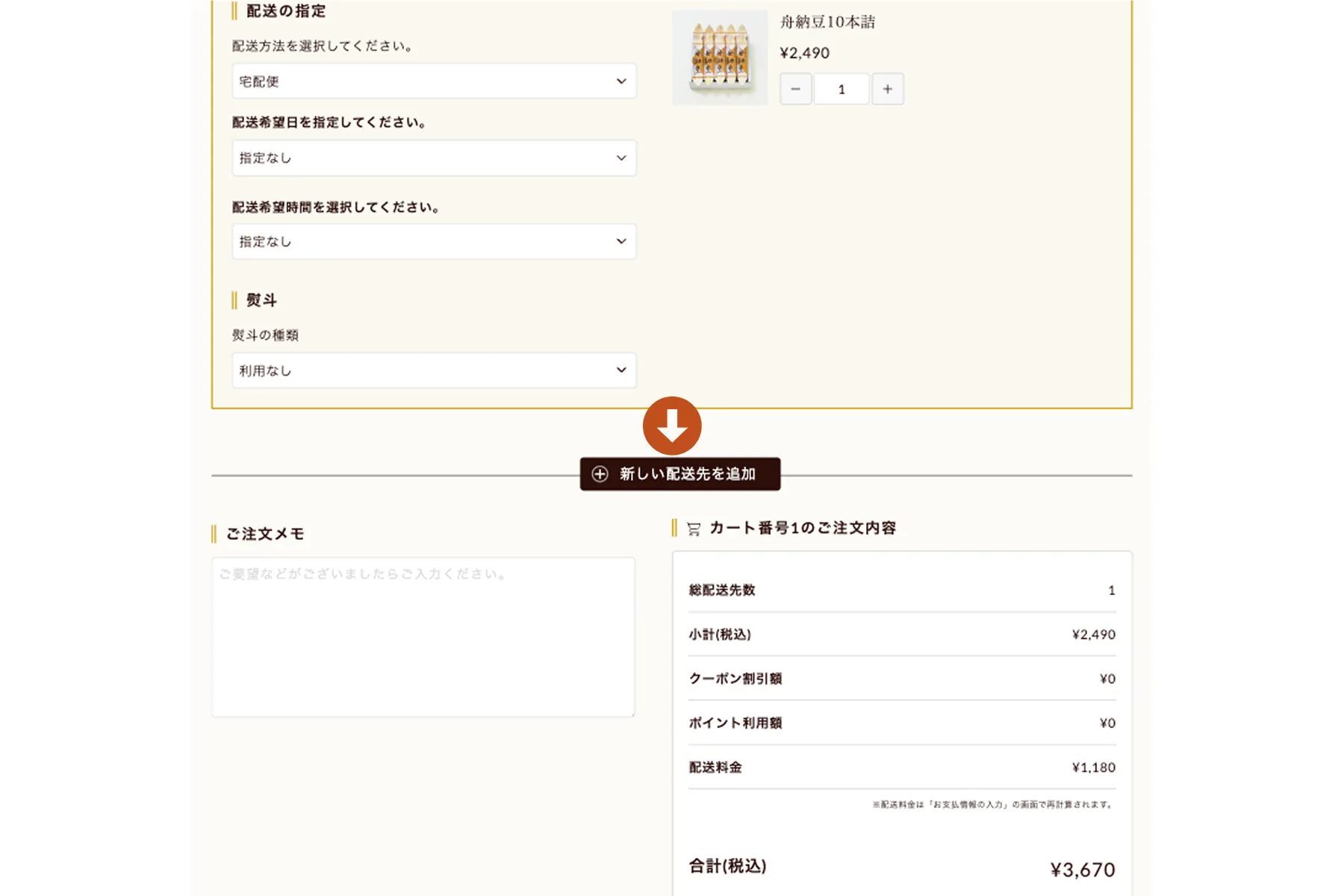Click the plus circle icon on add-destination button
Image resolution: width=1344 pixels, height=896 pixels.
[x=600, y=474]
